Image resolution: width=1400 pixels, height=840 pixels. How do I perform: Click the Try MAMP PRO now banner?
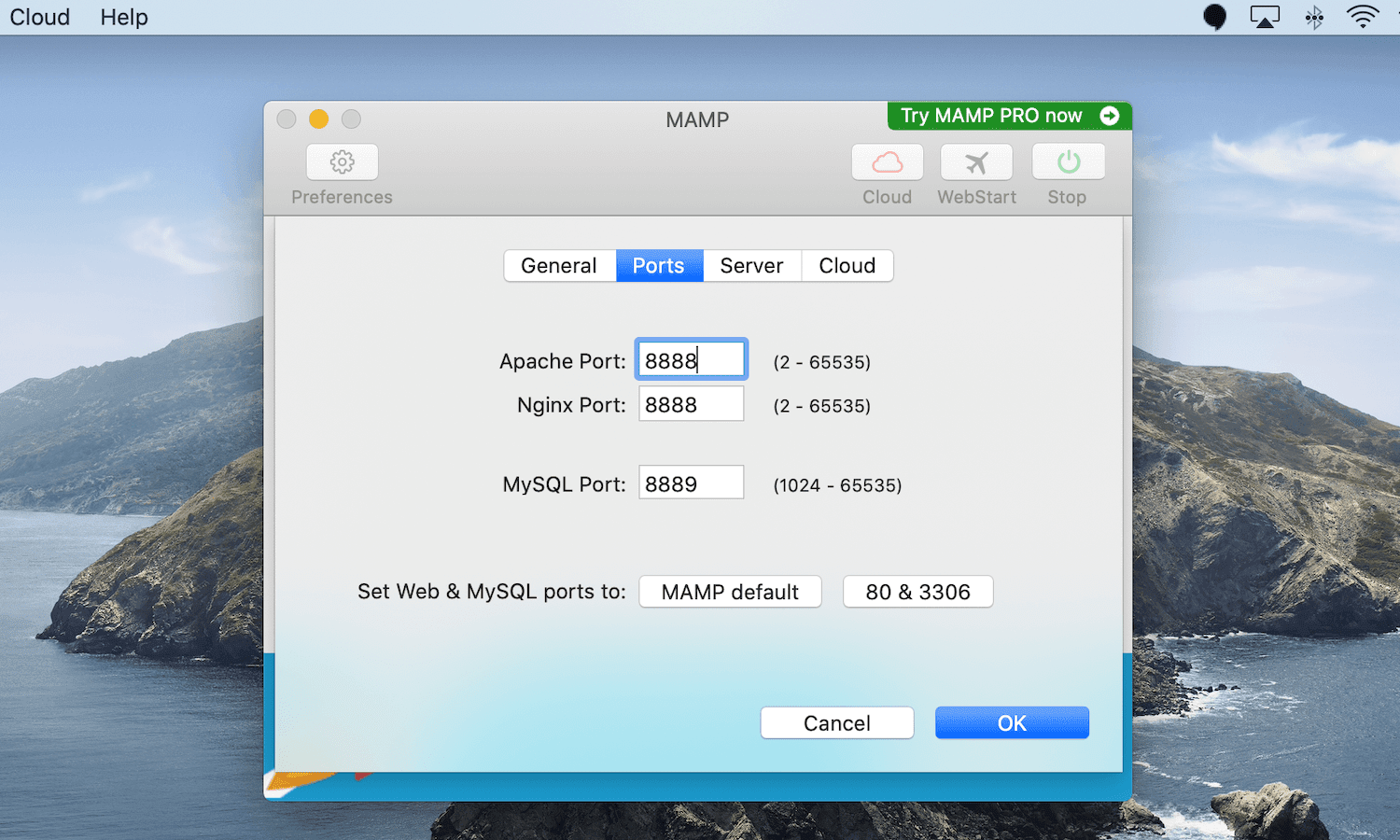tap(1008, 116)
